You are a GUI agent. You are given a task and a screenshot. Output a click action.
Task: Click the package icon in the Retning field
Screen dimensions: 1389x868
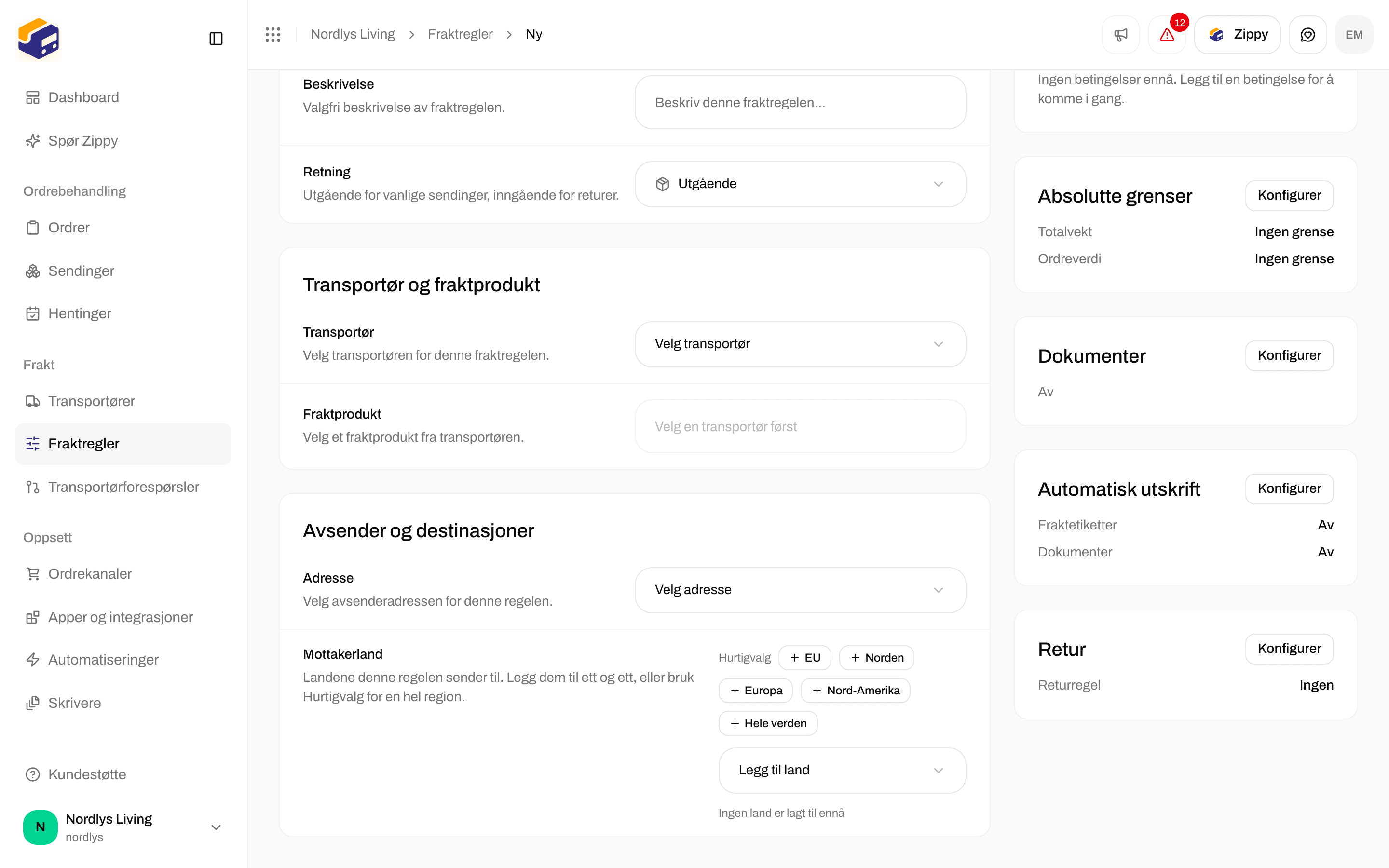pyautogui.click(x=662, y=184)
